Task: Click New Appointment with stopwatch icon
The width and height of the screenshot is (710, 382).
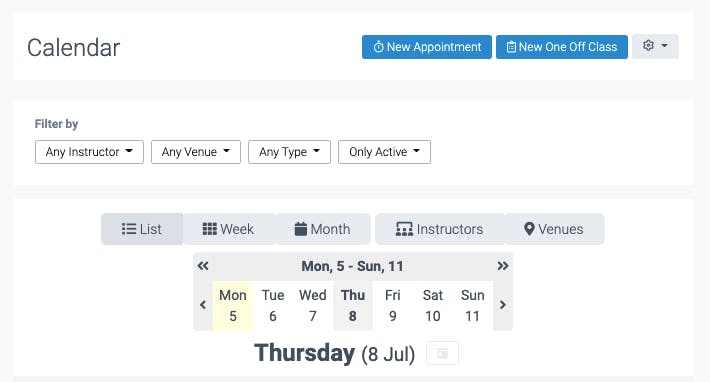Action: pos(427,47)
